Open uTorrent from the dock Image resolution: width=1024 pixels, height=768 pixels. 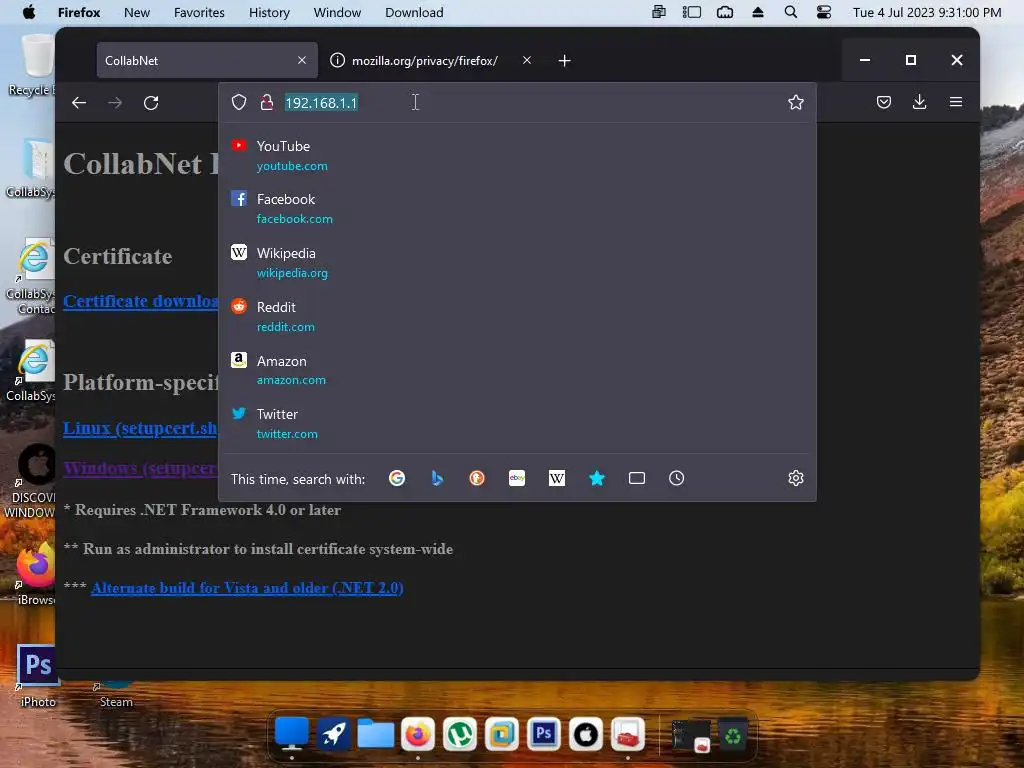[460, 735]
